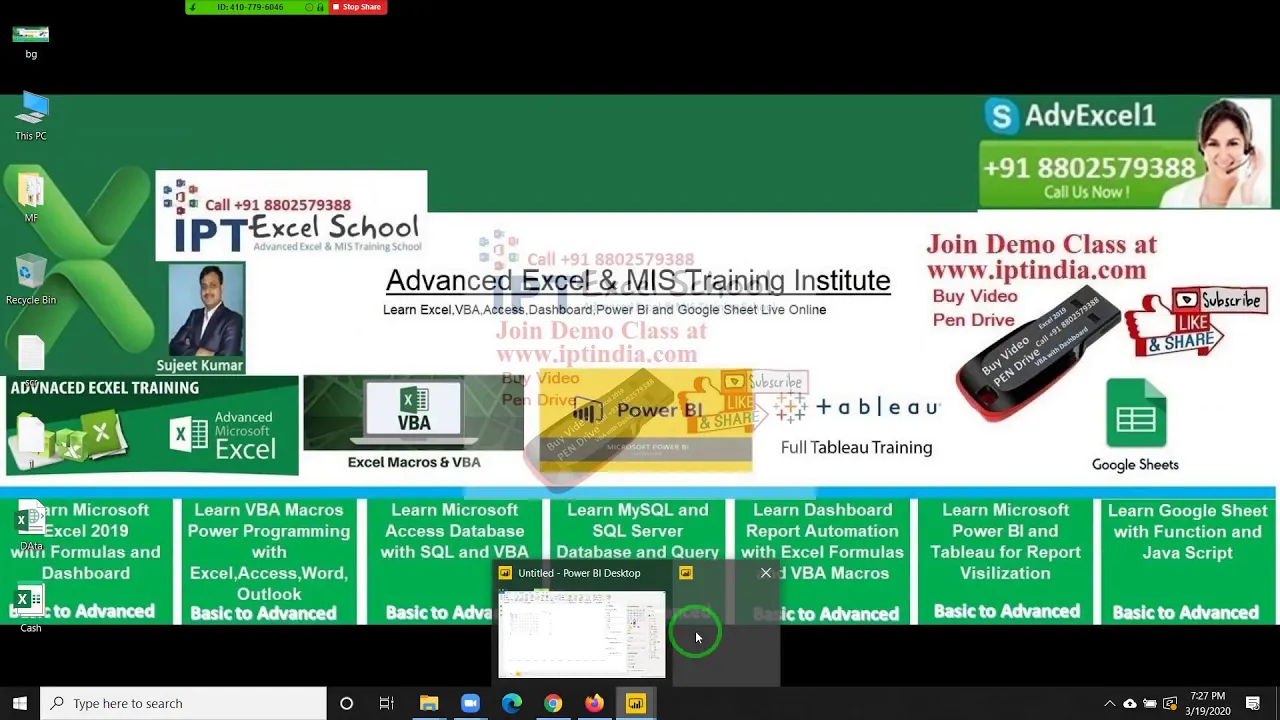Select the 'Cash' Excel file on the desktop
Viewport: 1280px width, 720px height.
click(31, 609)
